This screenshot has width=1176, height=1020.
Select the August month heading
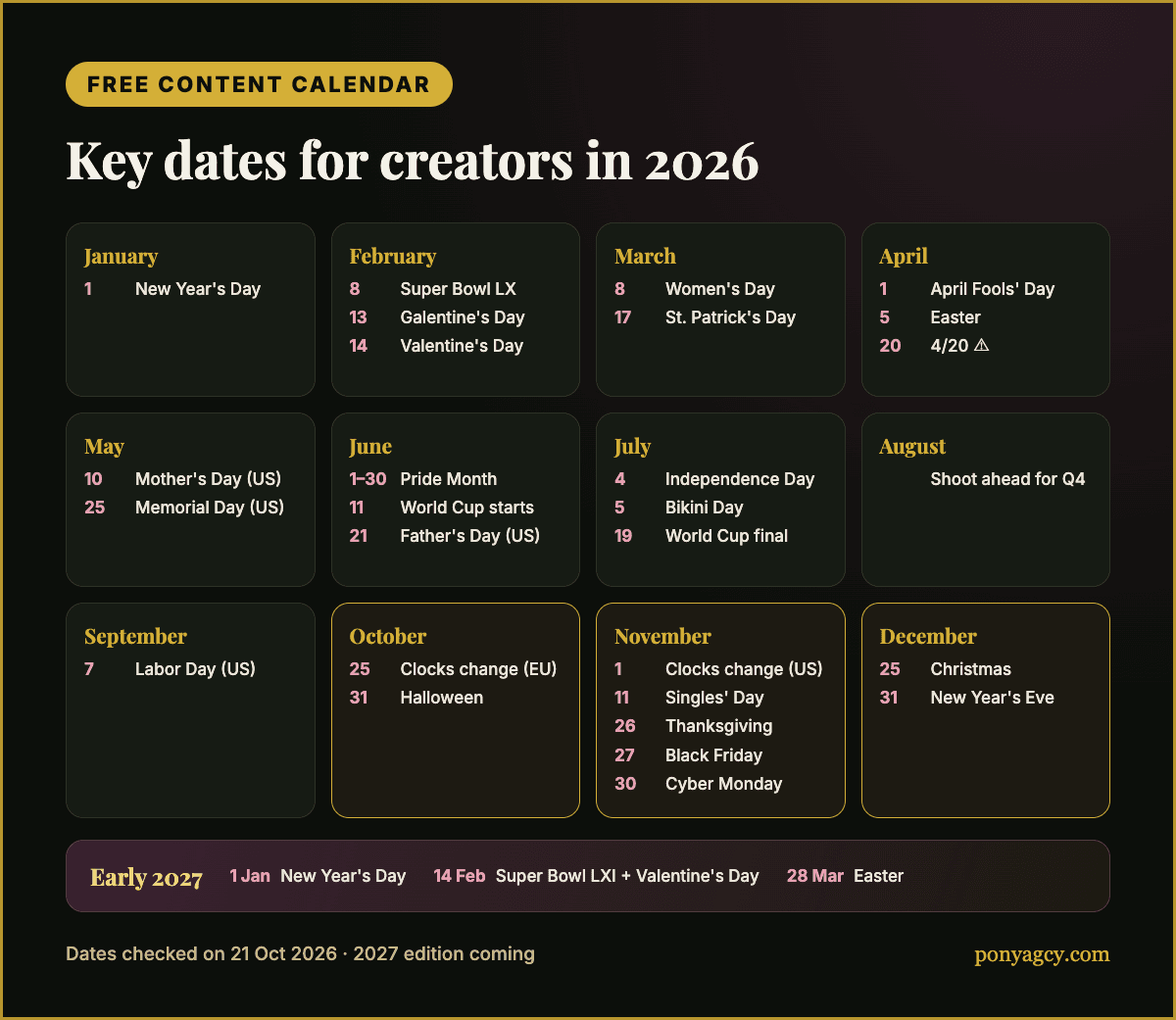point(912,447)
